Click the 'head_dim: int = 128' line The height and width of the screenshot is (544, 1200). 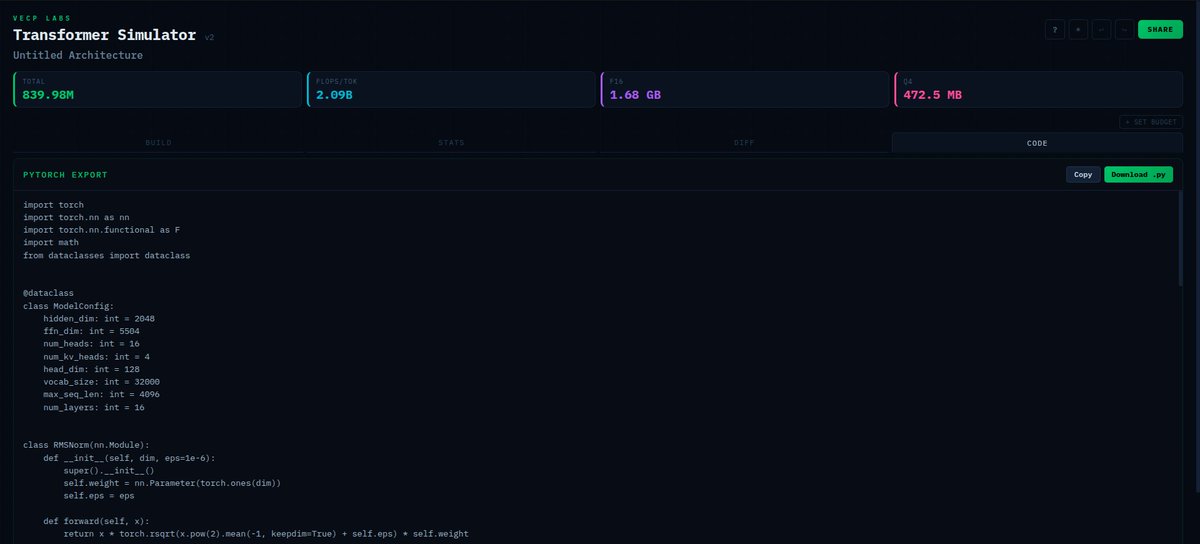[x=91, y=369]
